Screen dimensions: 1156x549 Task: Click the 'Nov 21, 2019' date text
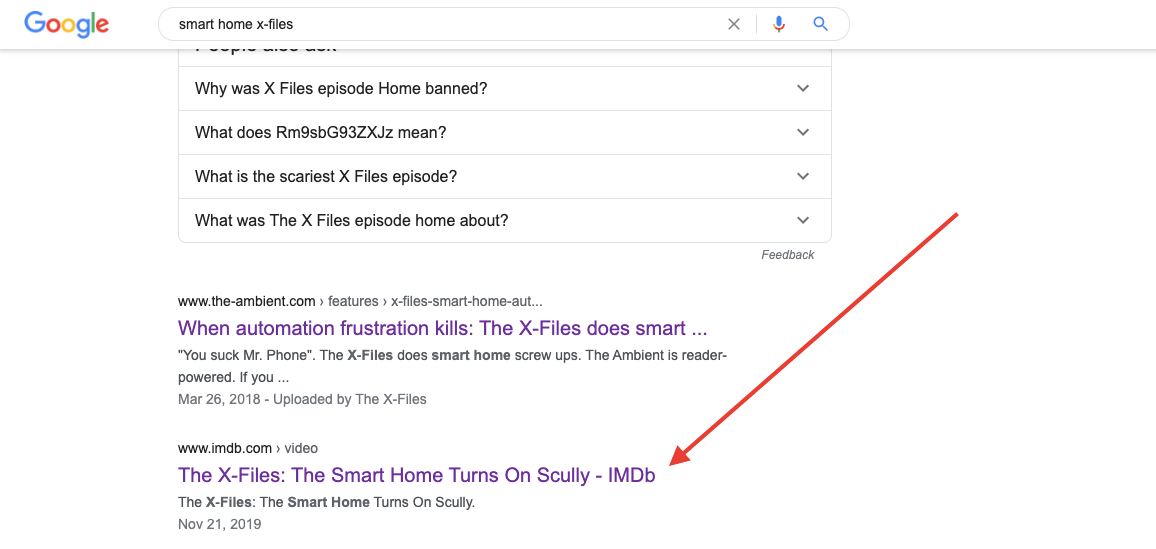220,525
